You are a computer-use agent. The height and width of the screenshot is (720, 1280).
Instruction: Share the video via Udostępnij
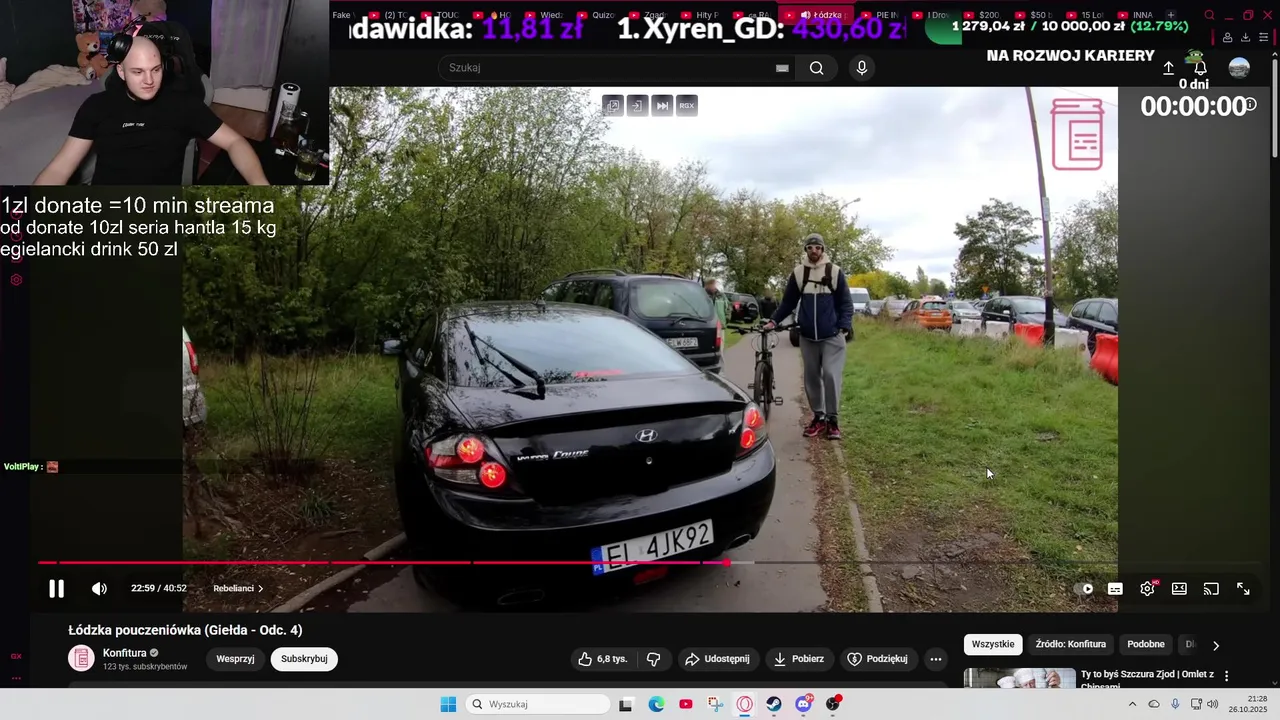[x=717, y=659]
